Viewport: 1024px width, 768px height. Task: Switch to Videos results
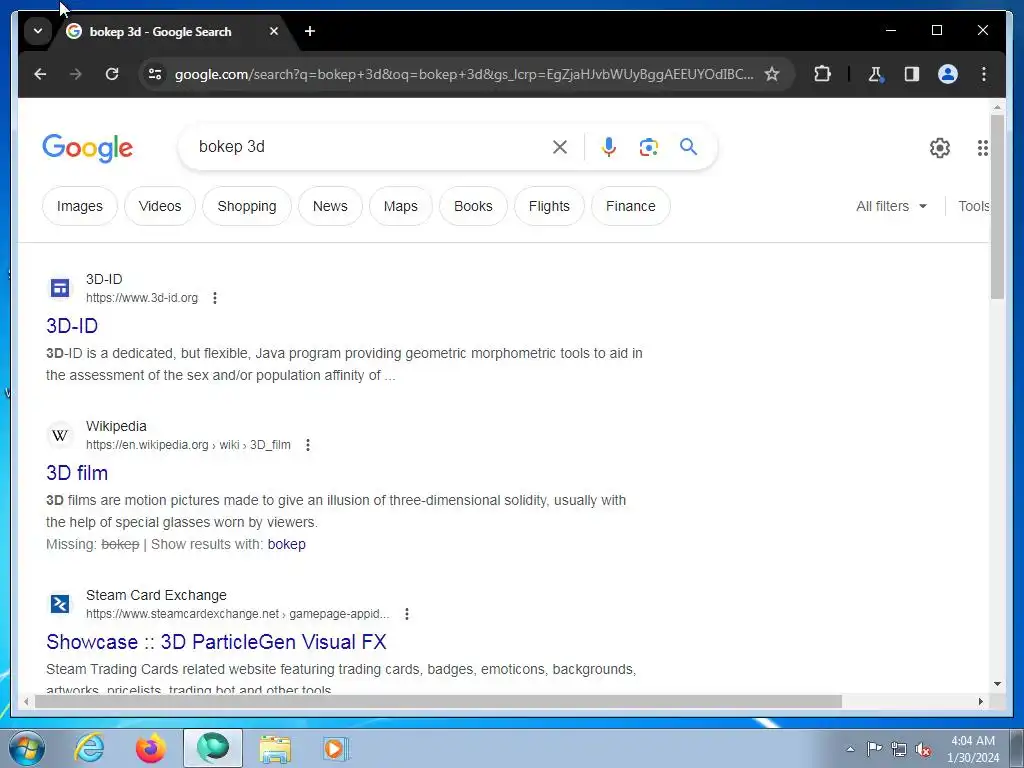160,206
